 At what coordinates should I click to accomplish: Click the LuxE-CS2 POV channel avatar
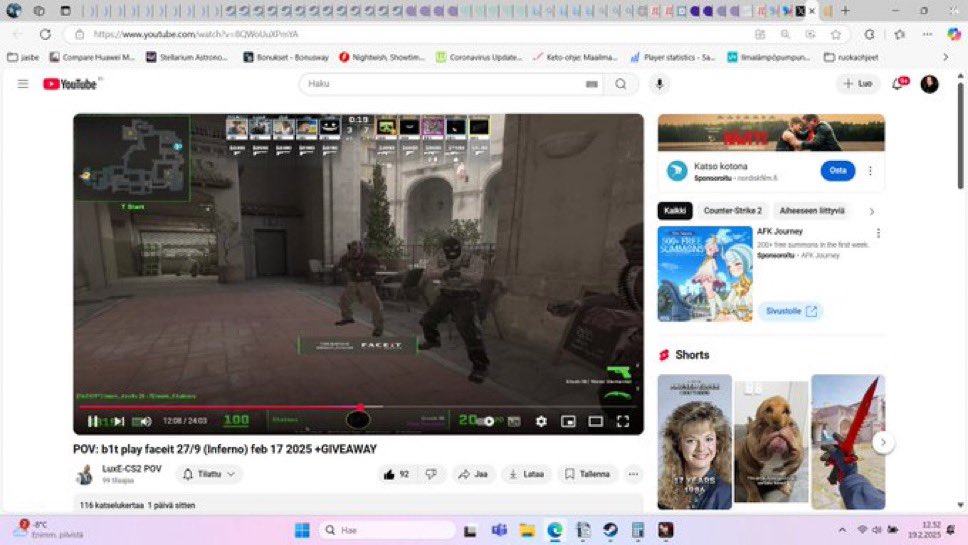click(85, 475)
